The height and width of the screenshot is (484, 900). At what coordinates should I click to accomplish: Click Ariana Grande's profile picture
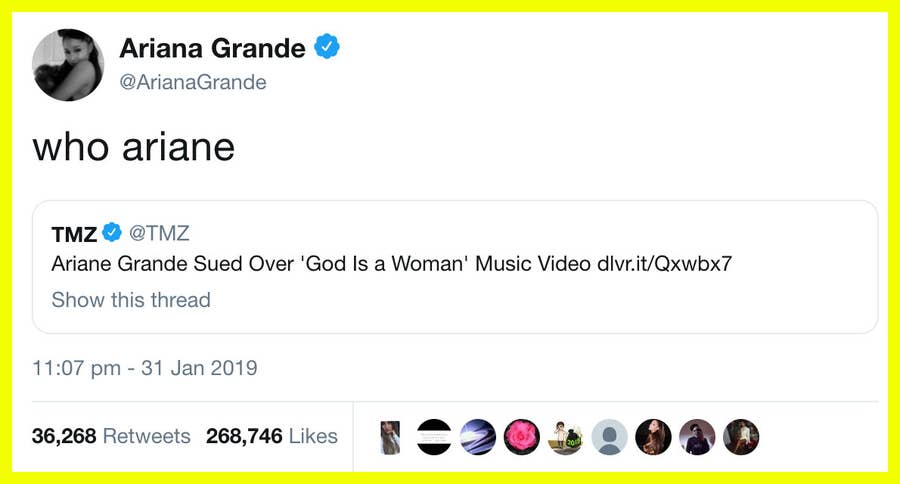coord(68,65)
